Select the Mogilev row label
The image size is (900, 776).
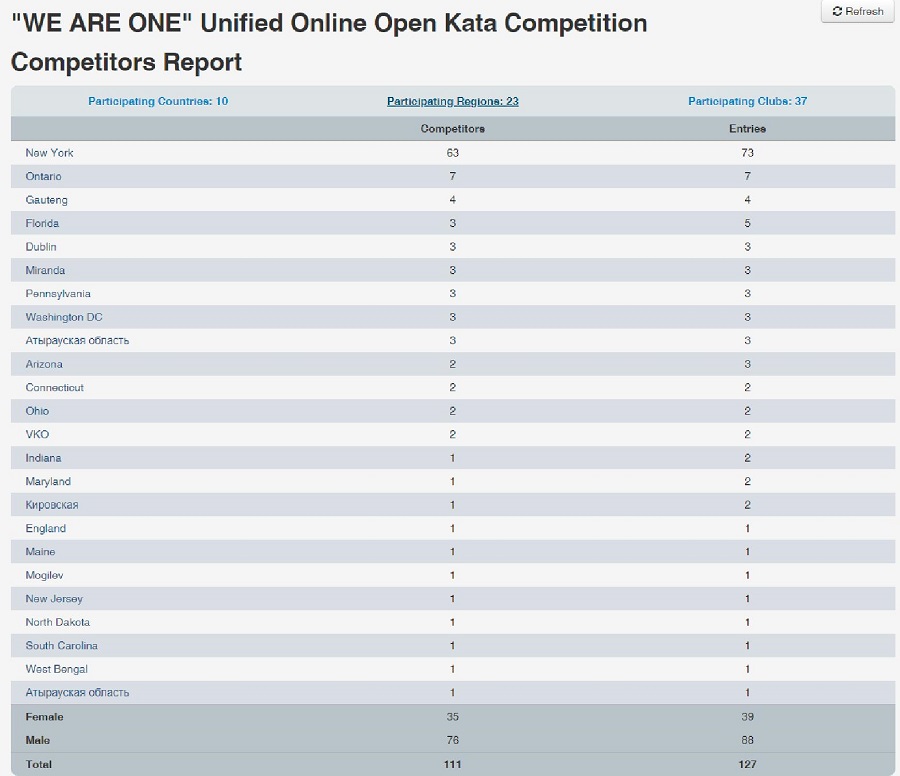point(44,575)
